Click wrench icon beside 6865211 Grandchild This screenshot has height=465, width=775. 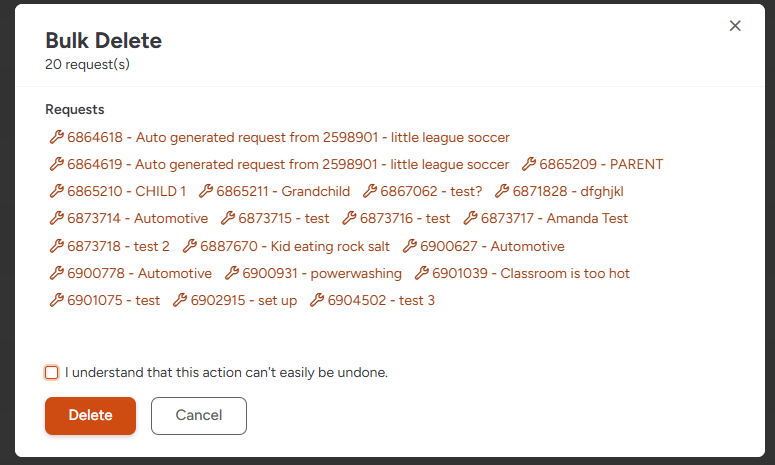pyautogui.click(x=206, y=191)
